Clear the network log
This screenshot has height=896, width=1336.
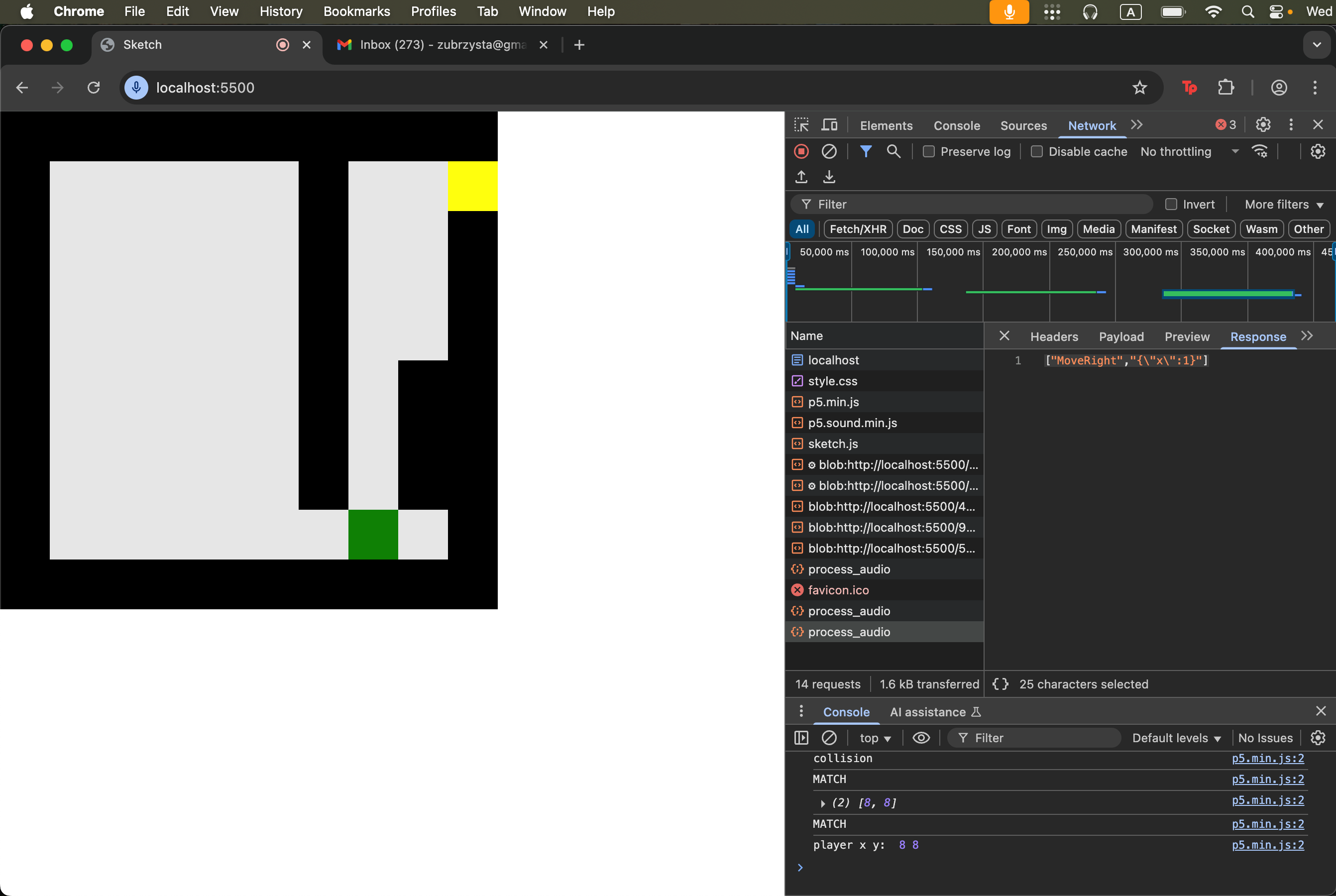pos(829,151)
